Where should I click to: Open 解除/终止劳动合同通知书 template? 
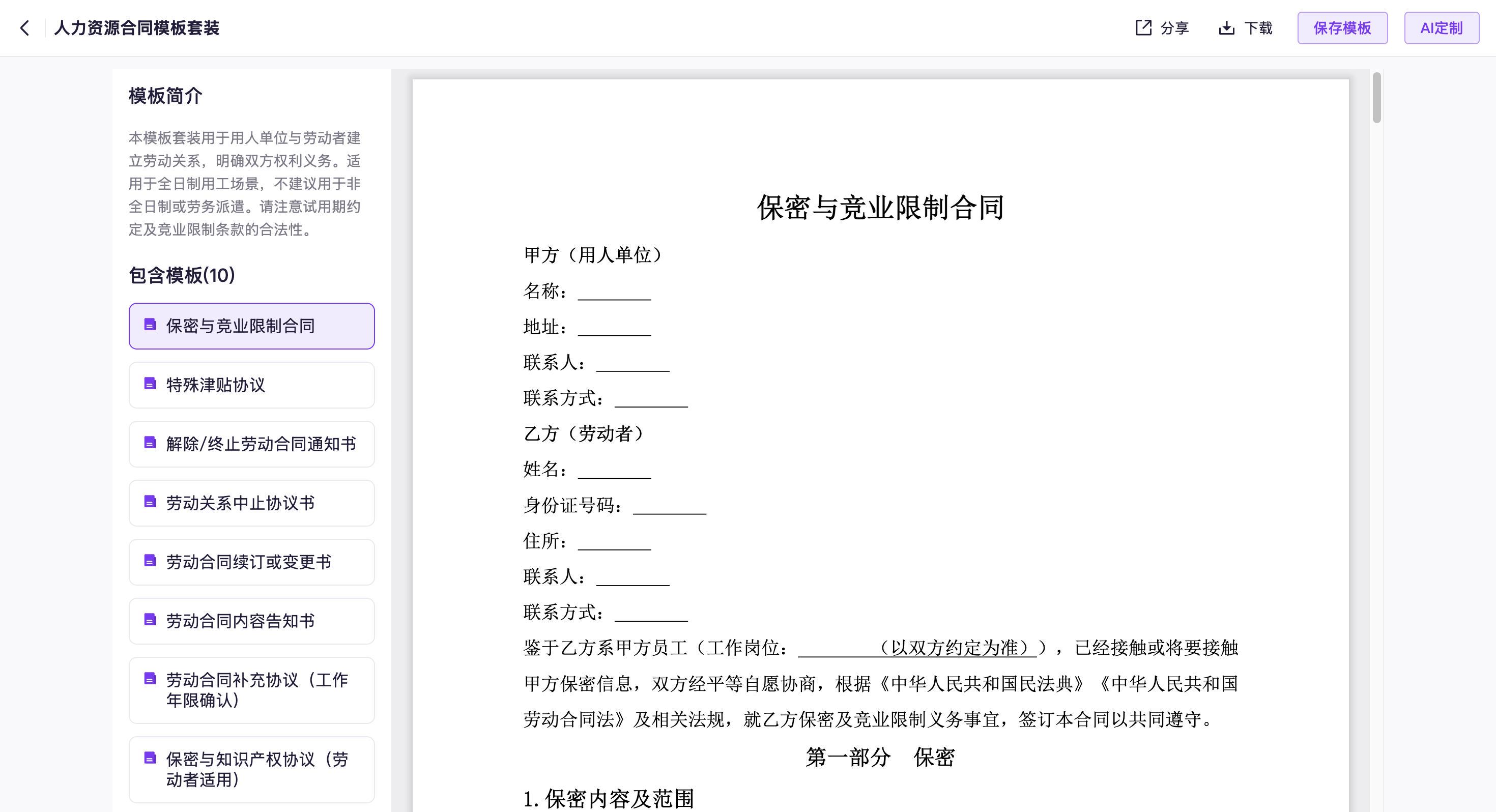pyautogui.click(x=251, y=444)
